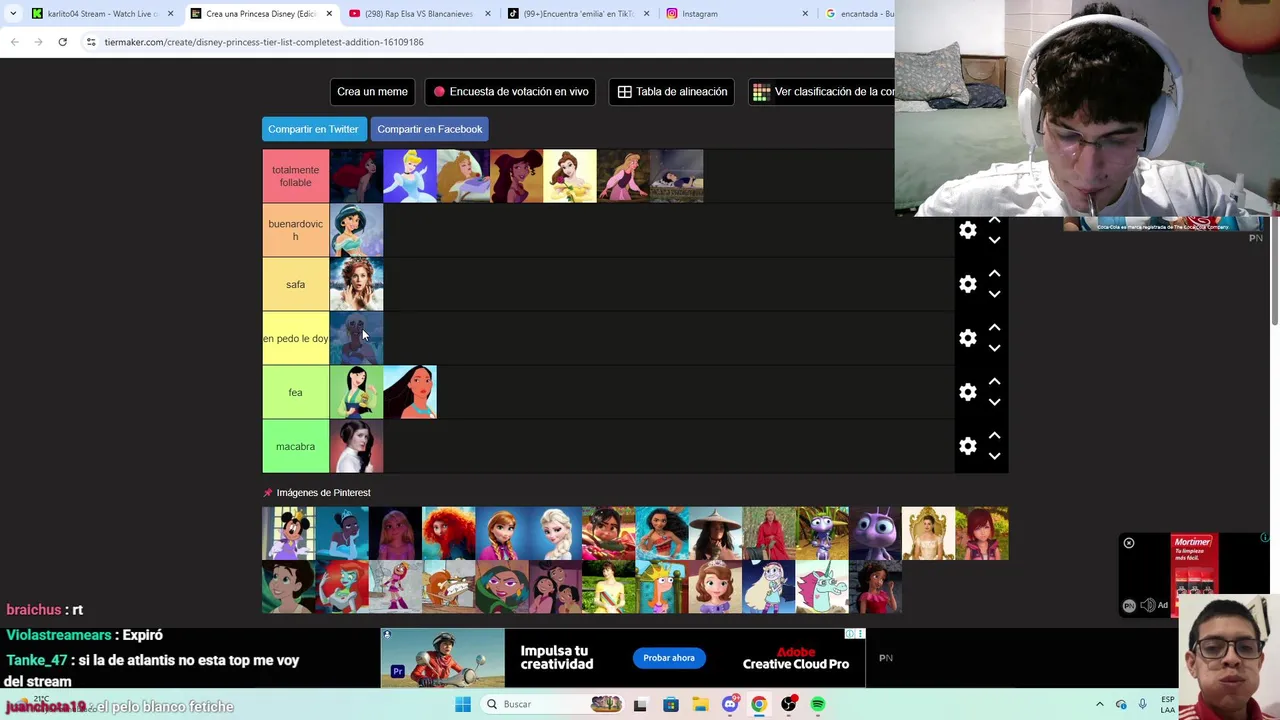
Task: Pick Sofia the First image from pool
Action: pos(715,587)
